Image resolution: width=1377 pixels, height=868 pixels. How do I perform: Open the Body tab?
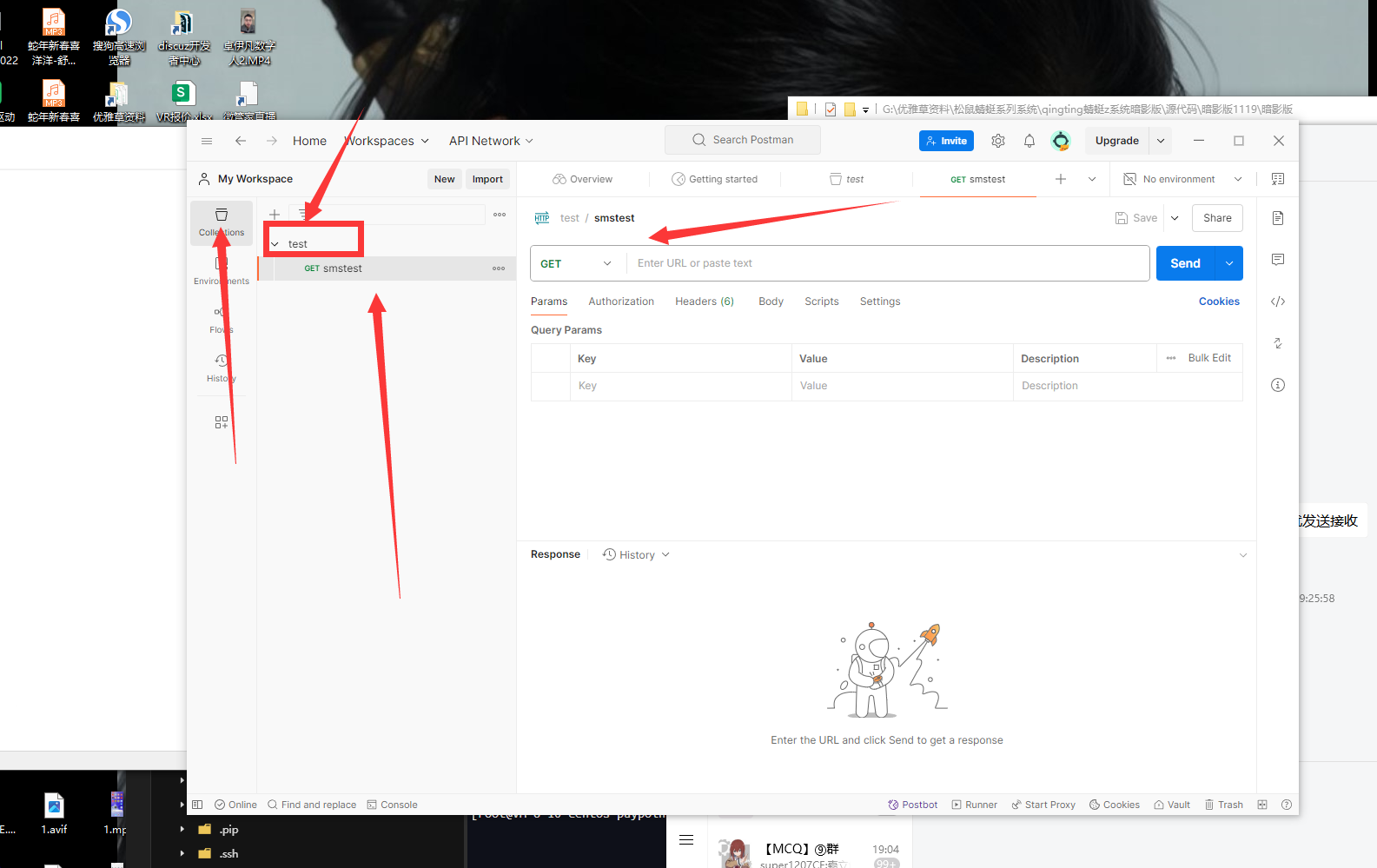pyautogui.click(x=771, y=301)
